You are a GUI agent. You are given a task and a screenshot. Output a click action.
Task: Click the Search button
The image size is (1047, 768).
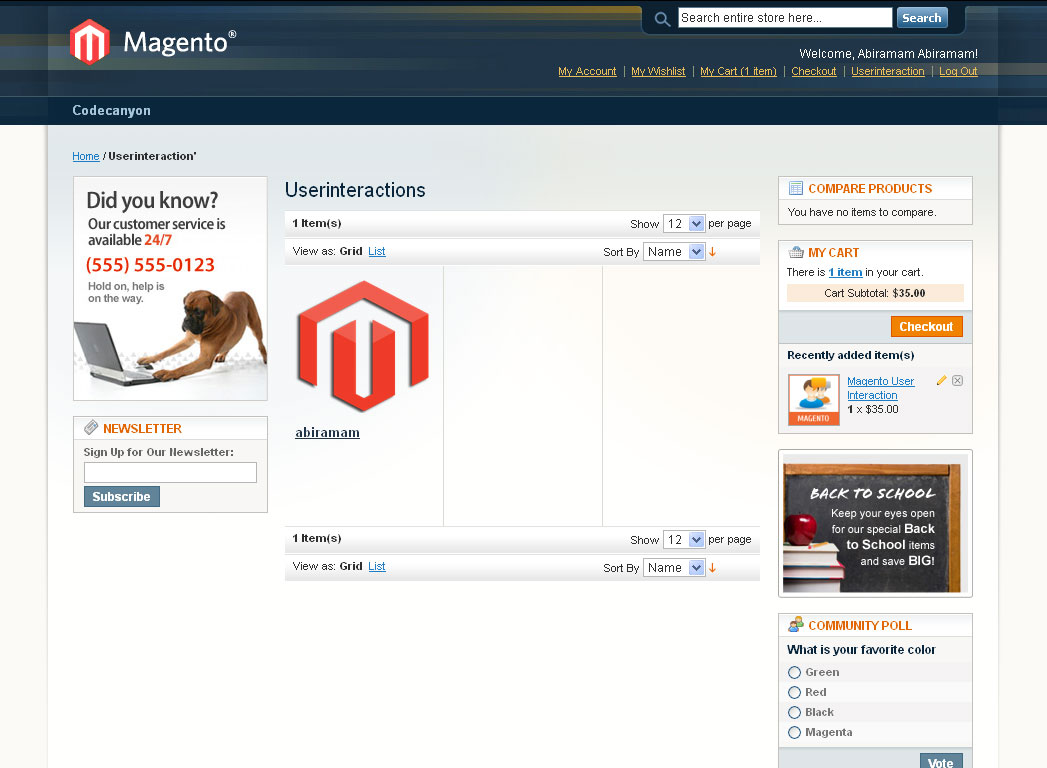click(x=921, y=18)
